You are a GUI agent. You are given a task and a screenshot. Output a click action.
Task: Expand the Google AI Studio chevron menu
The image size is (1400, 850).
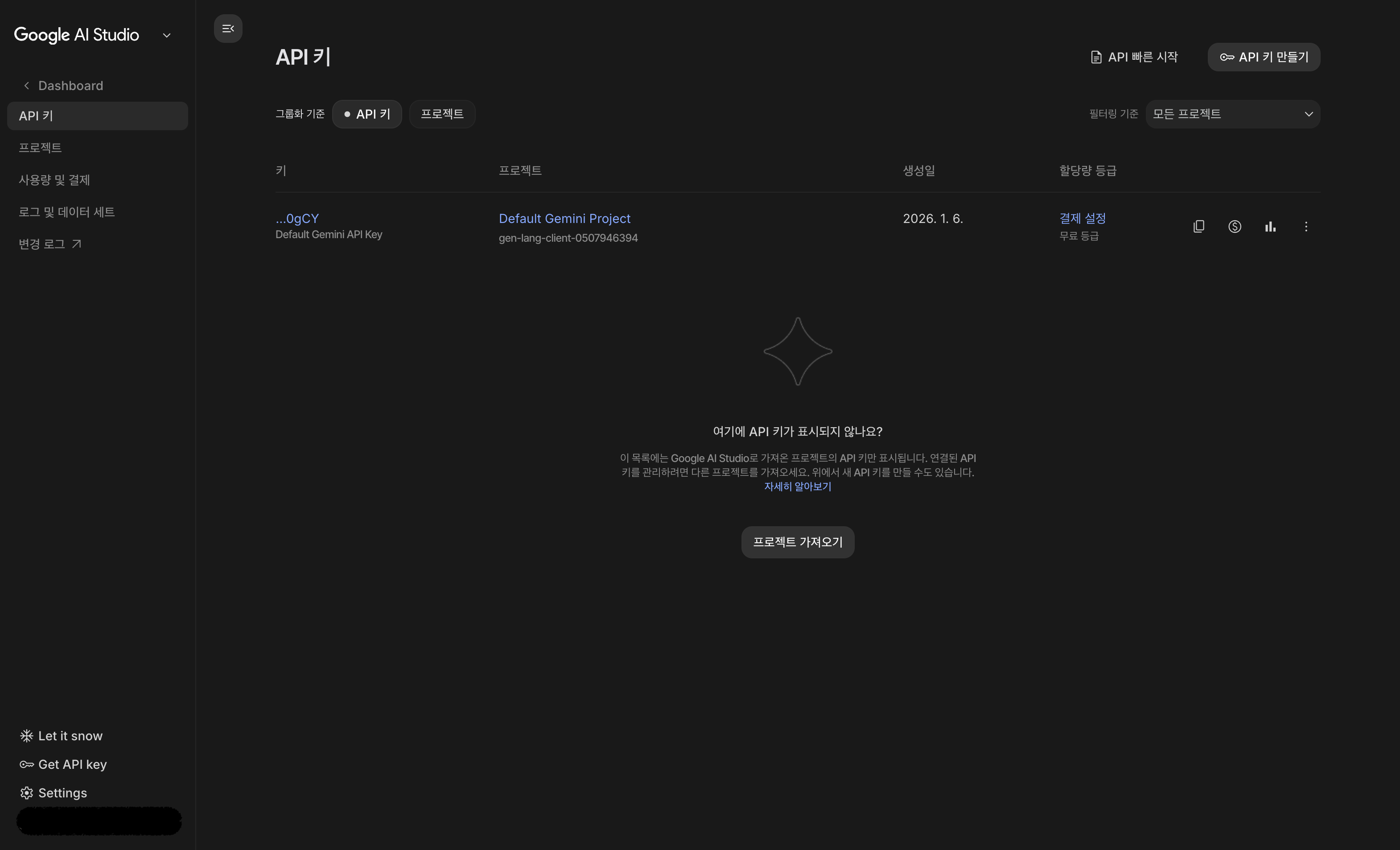tap(166, 35)
